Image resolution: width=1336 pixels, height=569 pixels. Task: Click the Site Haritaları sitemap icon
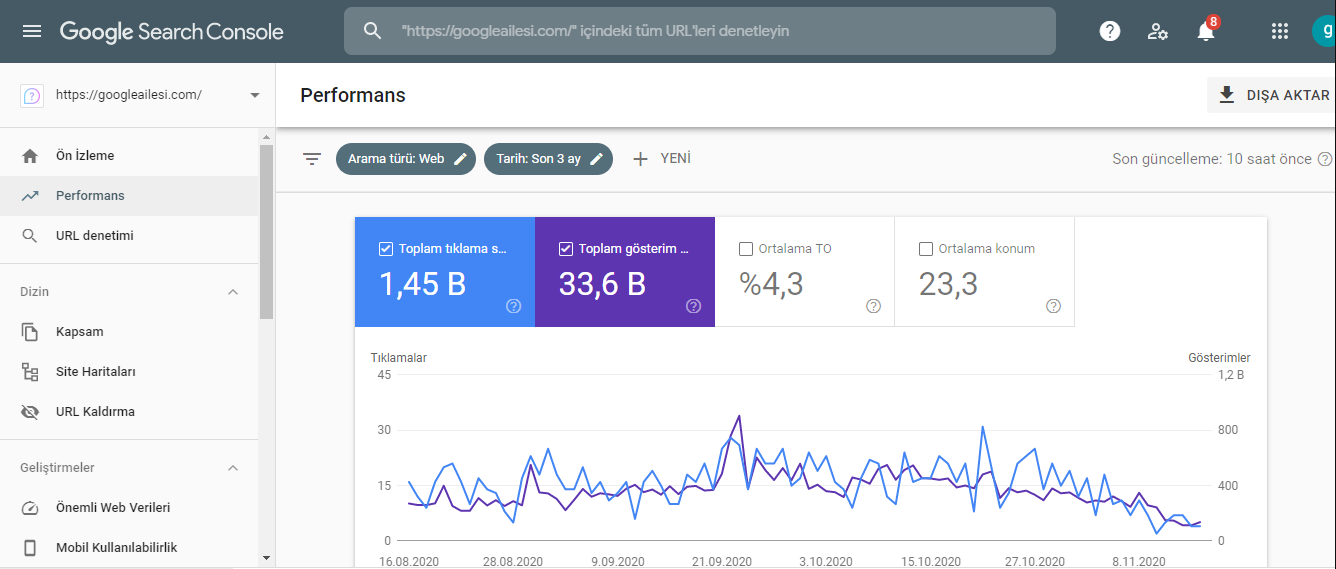(x=30, y=372)
